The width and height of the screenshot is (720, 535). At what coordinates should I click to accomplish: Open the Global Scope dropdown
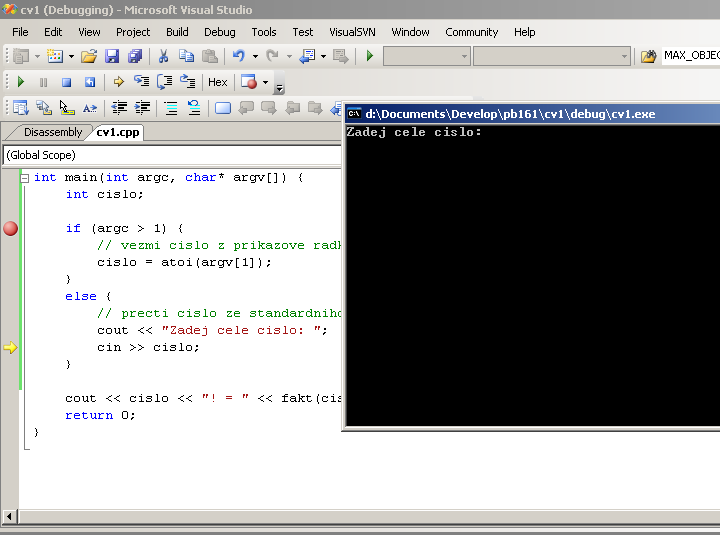(x=172, y=155)
